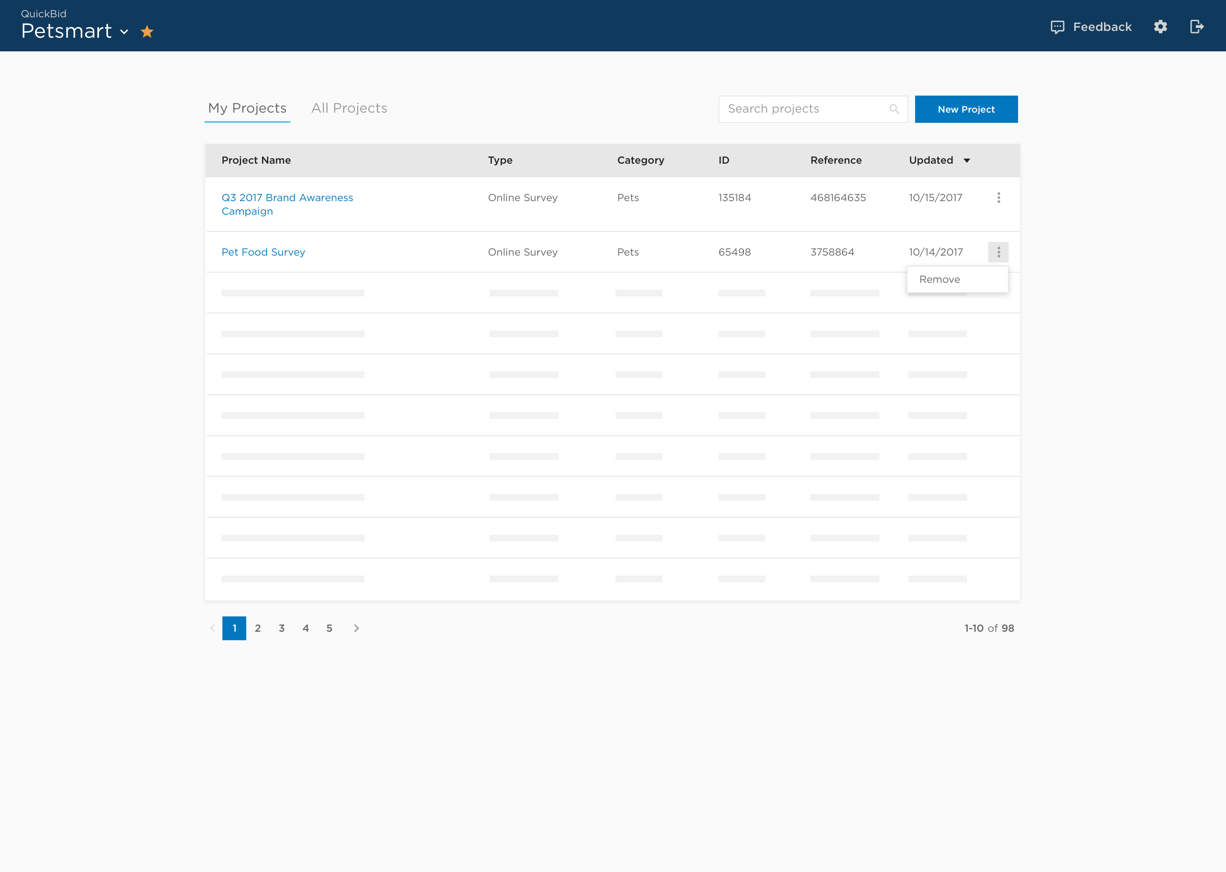Open the Pet Food Survey project

tap(263, 252)
